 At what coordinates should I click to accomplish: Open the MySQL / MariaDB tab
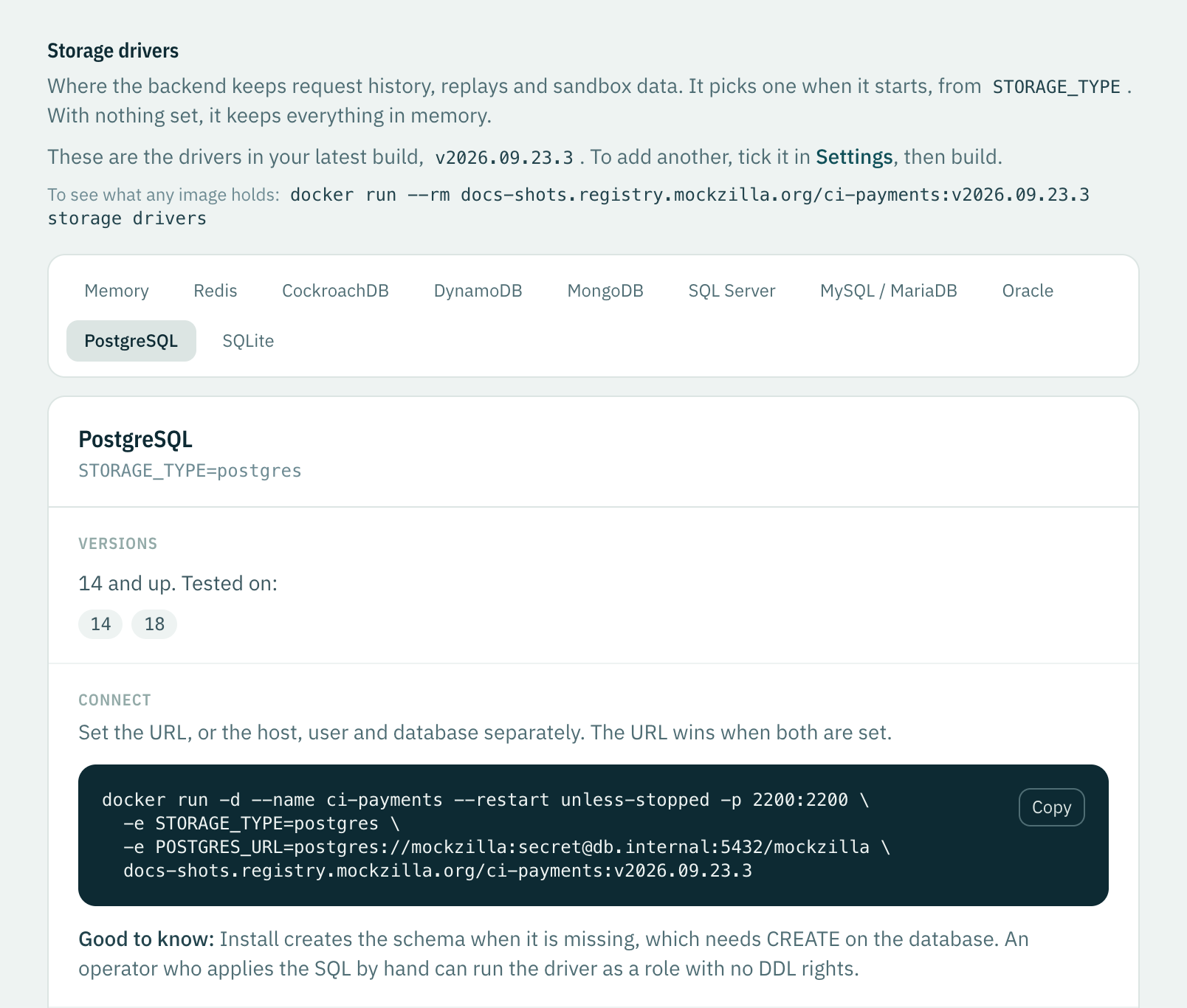point(889,291)
